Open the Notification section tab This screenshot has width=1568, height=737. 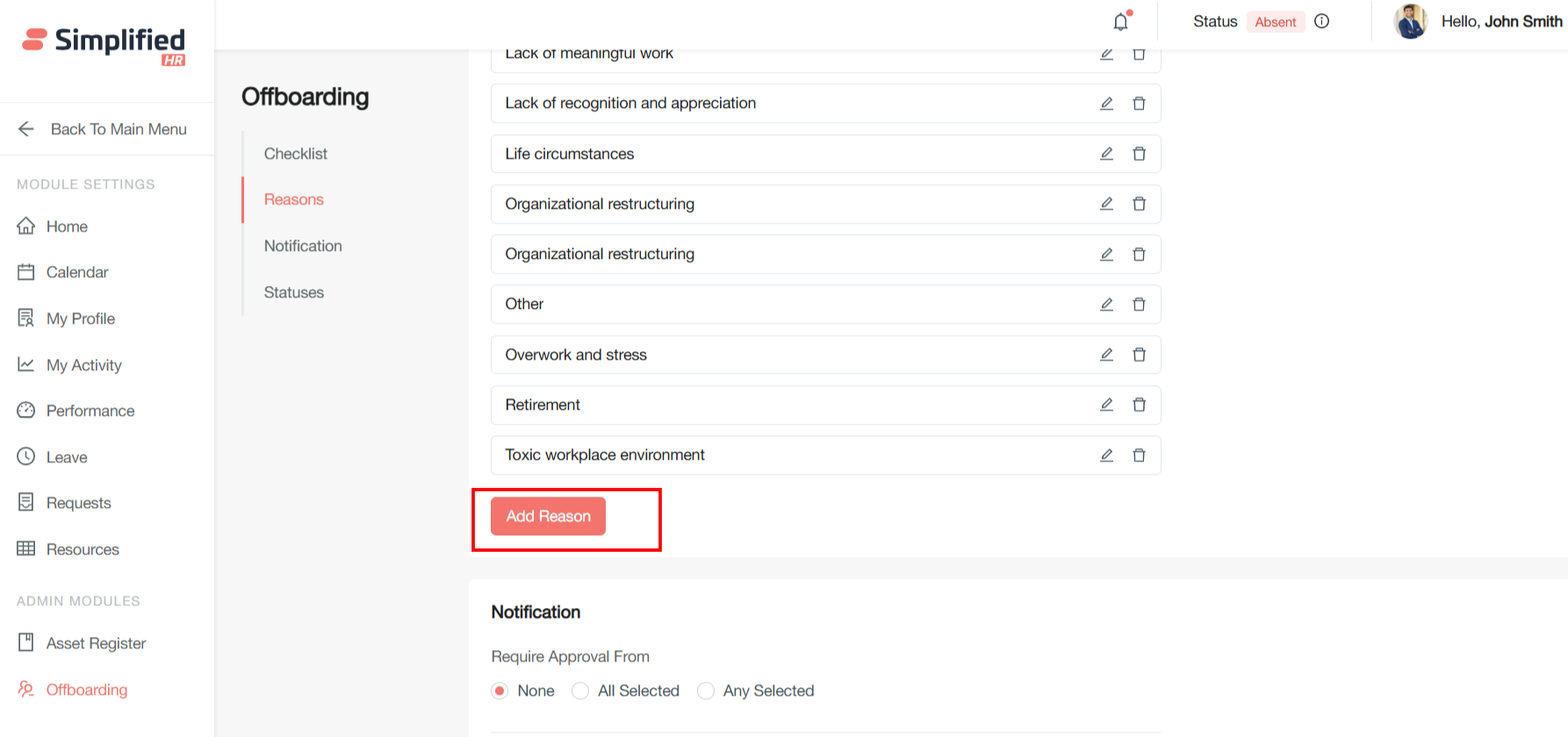[x=303, y=246]
